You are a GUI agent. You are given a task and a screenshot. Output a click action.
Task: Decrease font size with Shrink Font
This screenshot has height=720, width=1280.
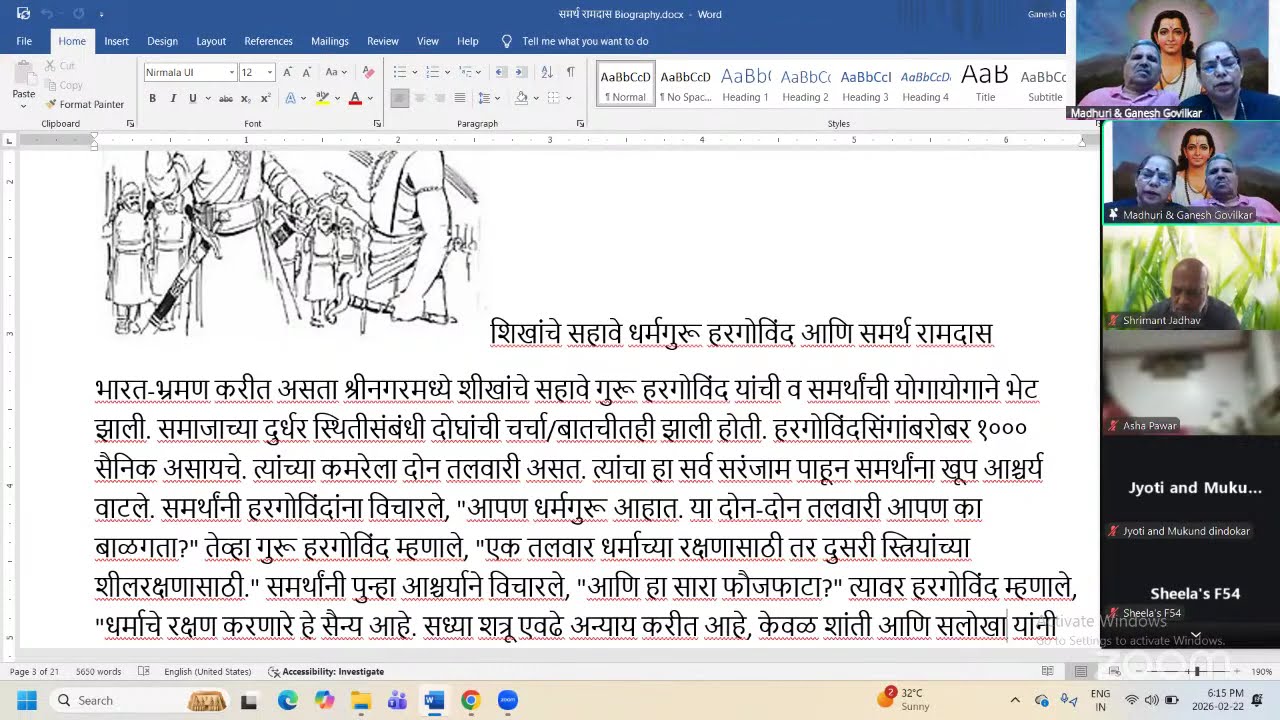click(x=306, y=72)
